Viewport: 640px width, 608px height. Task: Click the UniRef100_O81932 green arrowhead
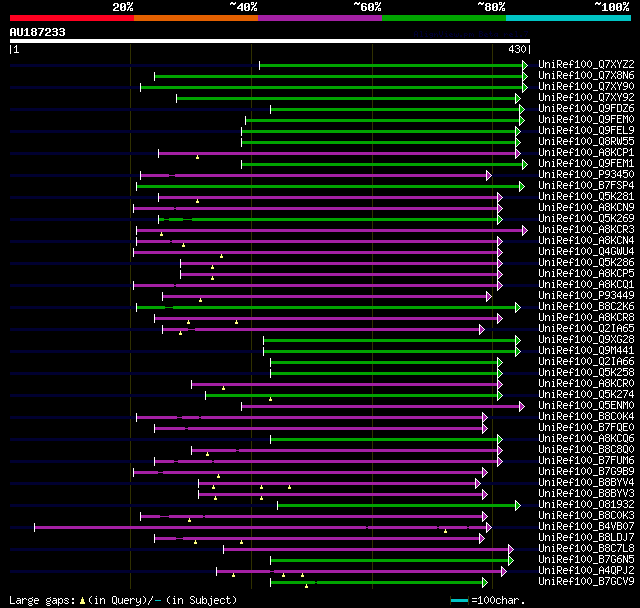coord(518,506)
